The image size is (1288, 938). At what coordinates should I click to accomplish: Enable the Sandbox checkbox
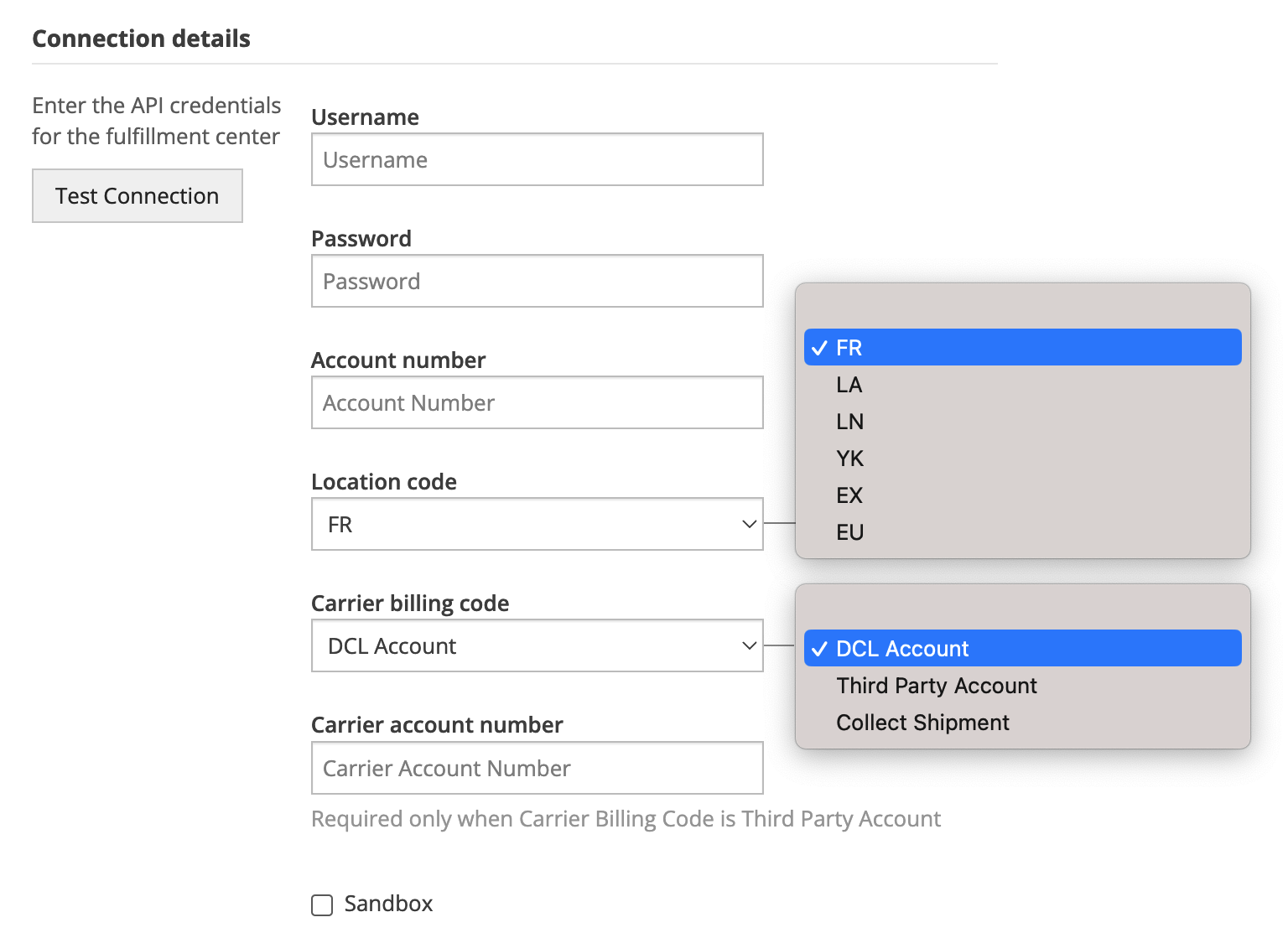(x=322, y=905)
